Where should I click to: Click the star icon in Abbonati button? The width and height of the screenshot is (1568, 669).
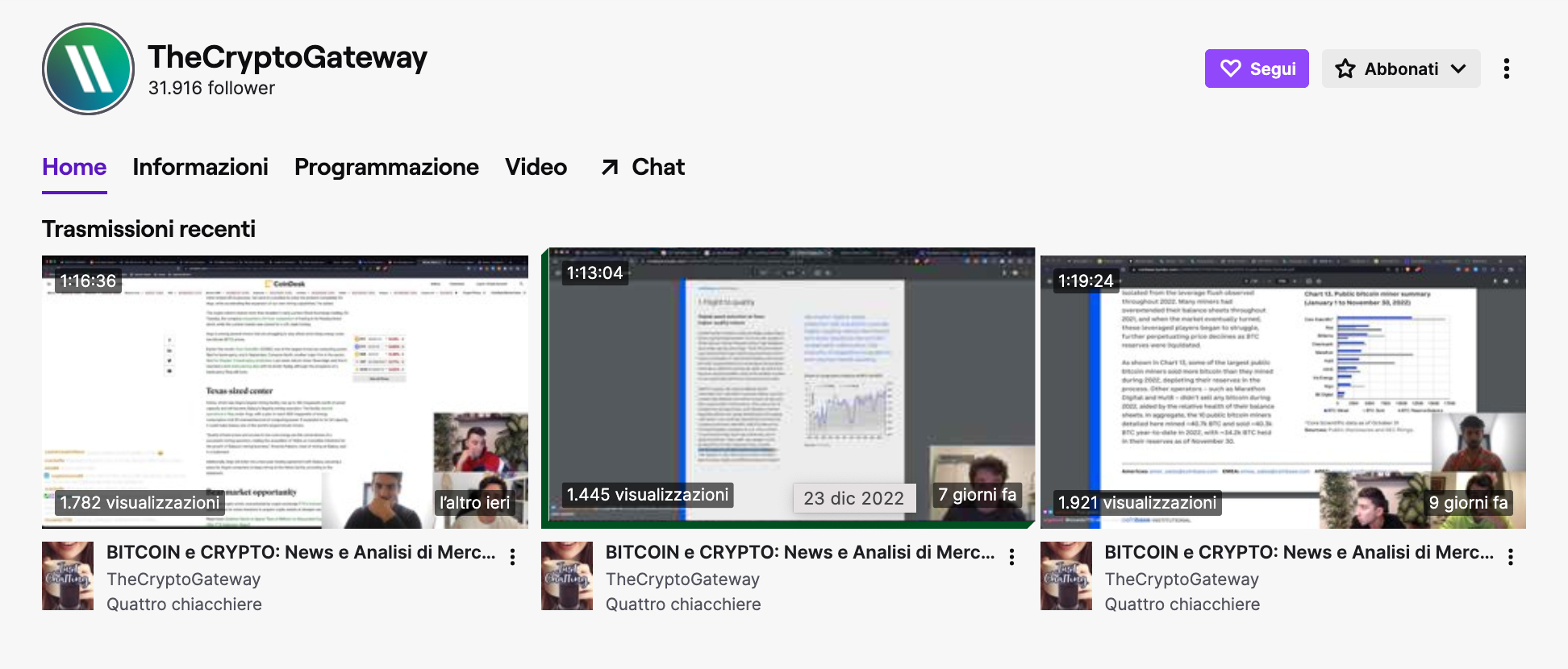pos(1345,69)
